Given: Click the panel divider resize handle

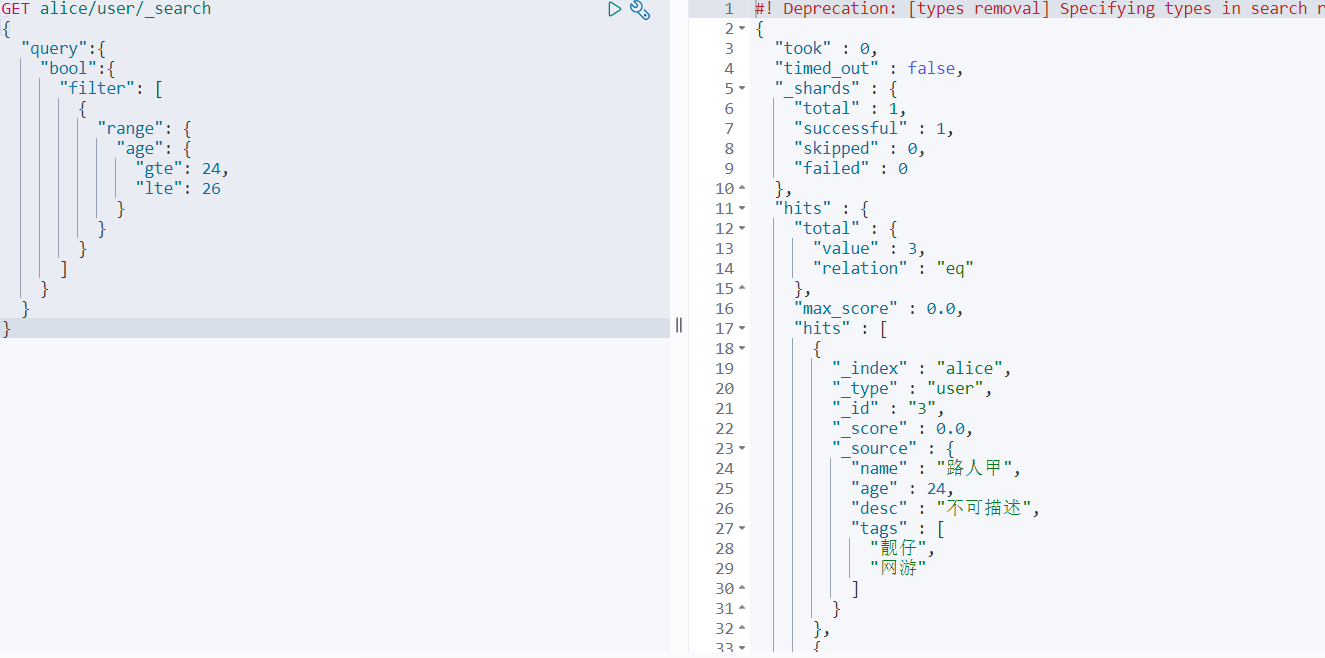Looking at the screenshot, I should (679, 324).
